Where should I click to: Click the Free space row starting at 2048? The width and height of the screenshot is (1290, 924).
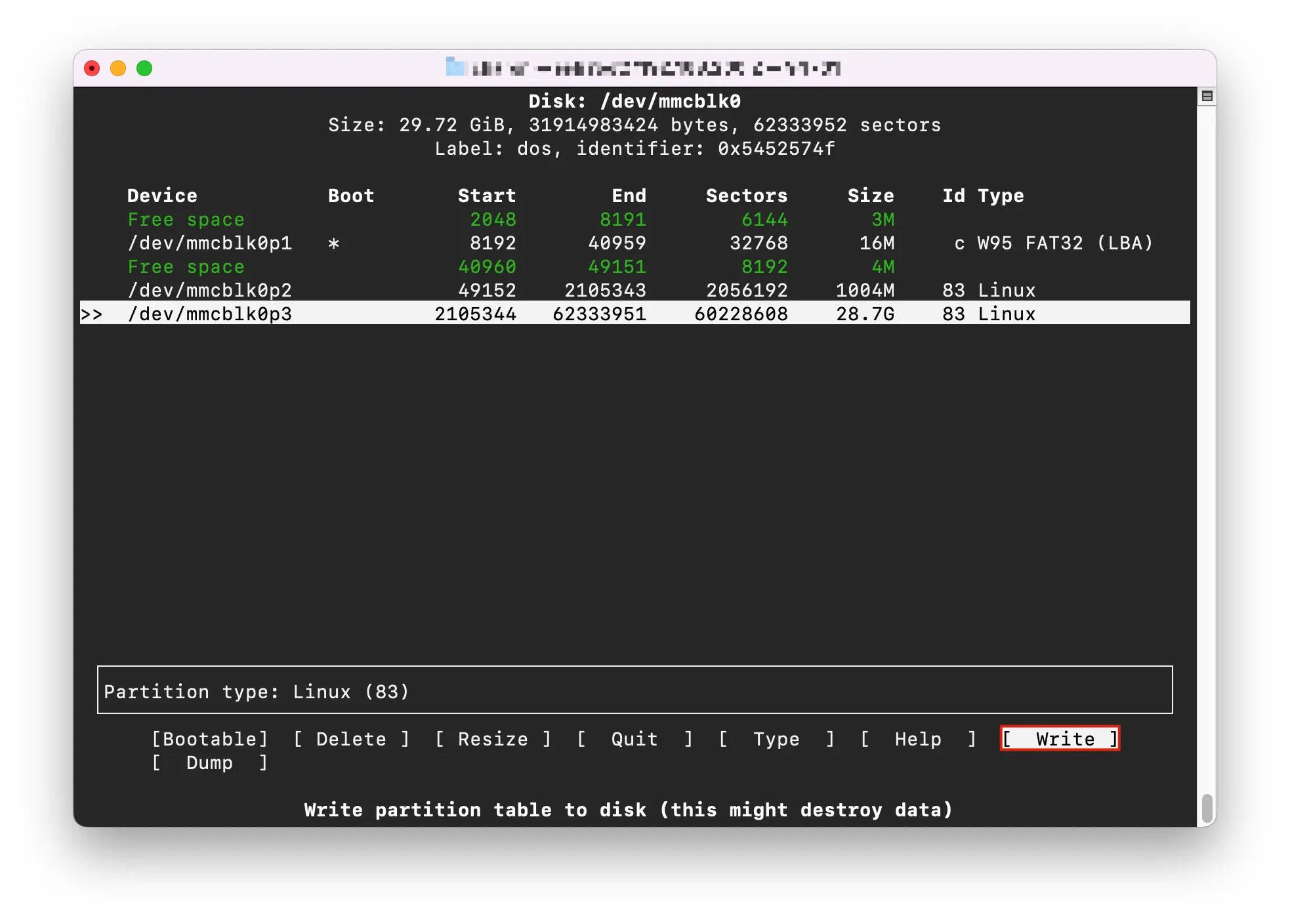[635, 219]
